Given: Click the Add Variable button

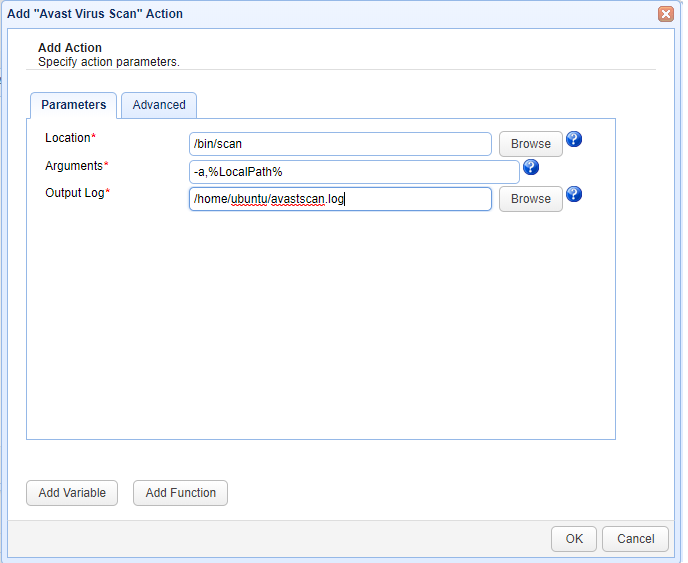Looking at the screenshot, I should click(x=72, y=493).
